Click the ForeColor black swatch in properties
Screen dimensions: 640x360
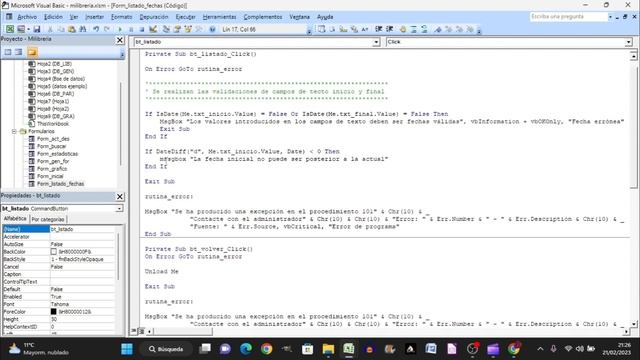(53, 311)
